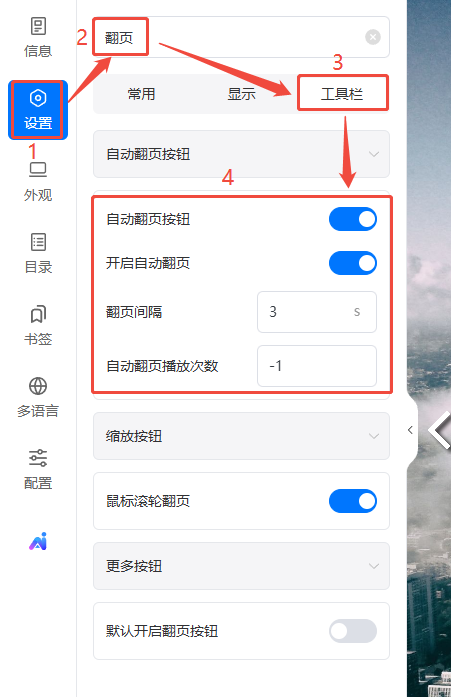Open the 配置 configuration sliders icon

point(38,470)
